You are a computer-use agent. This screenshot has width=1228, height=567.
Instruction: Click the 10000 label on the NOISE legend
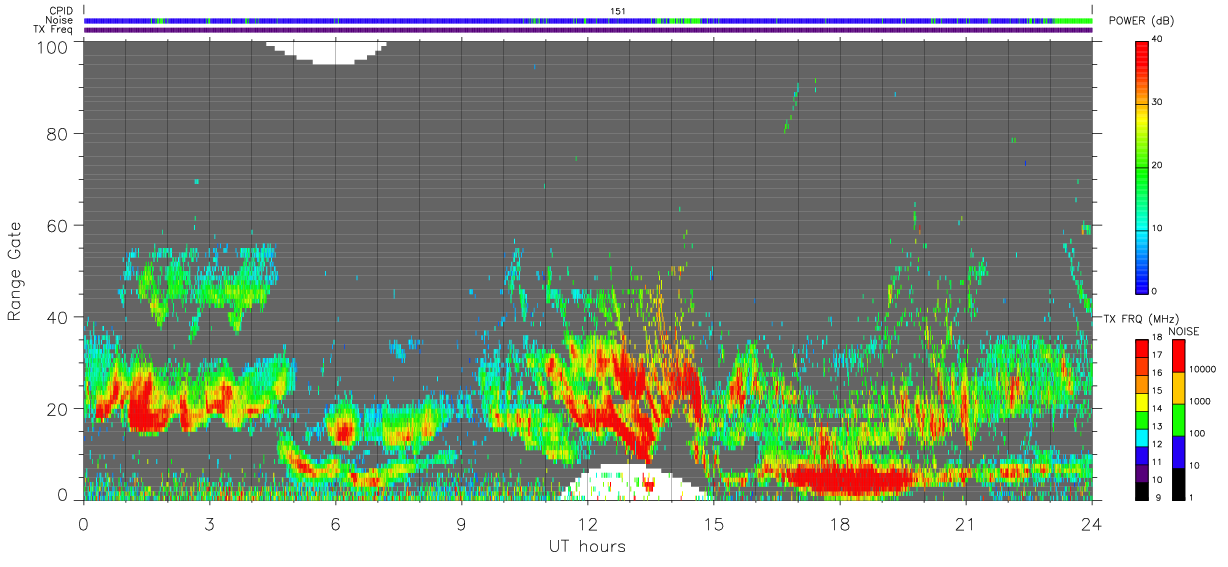point(1203,370)
